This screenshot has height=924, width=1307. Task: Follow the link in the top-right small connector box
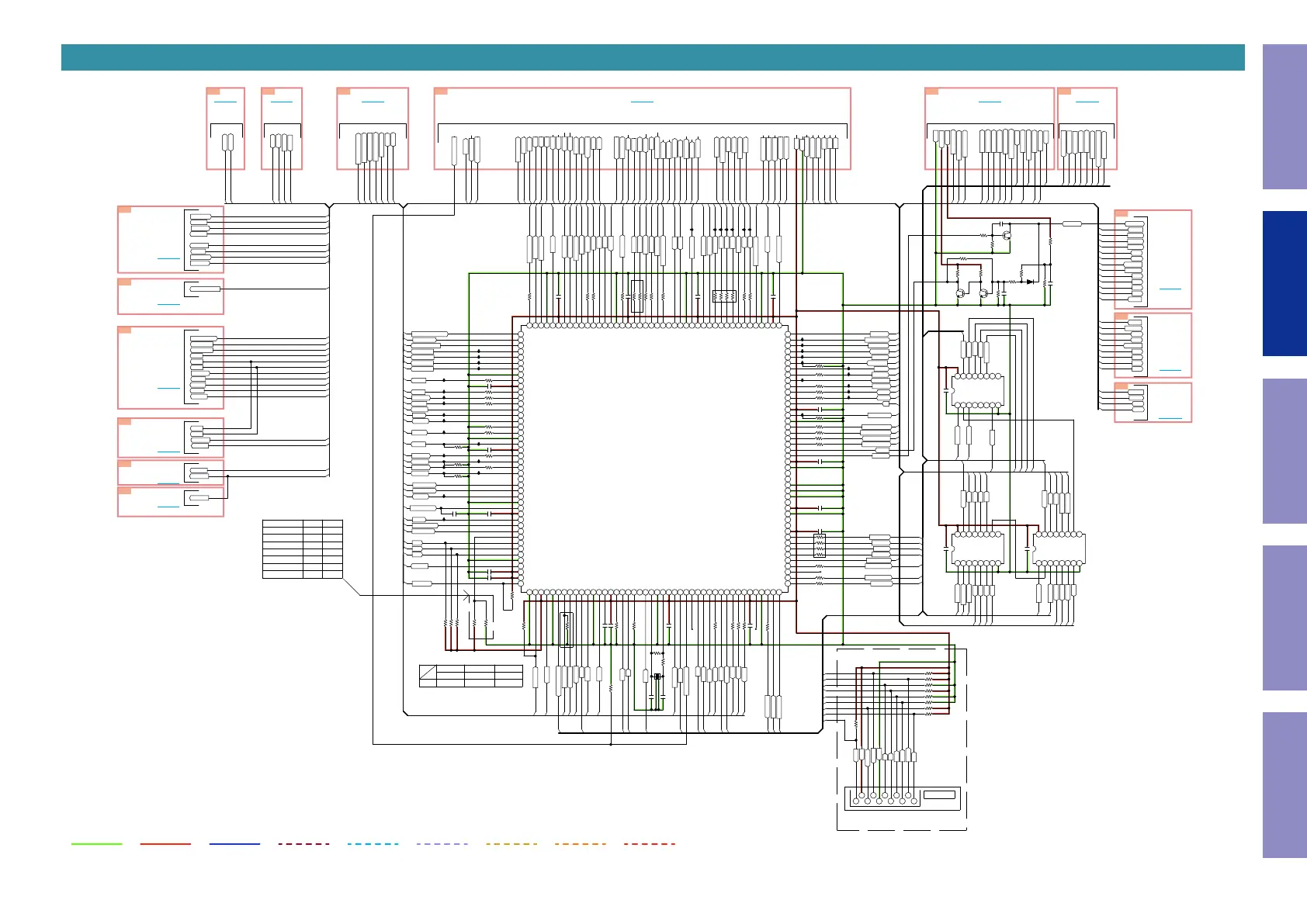pyautogui.click(x=1087, y=102)
